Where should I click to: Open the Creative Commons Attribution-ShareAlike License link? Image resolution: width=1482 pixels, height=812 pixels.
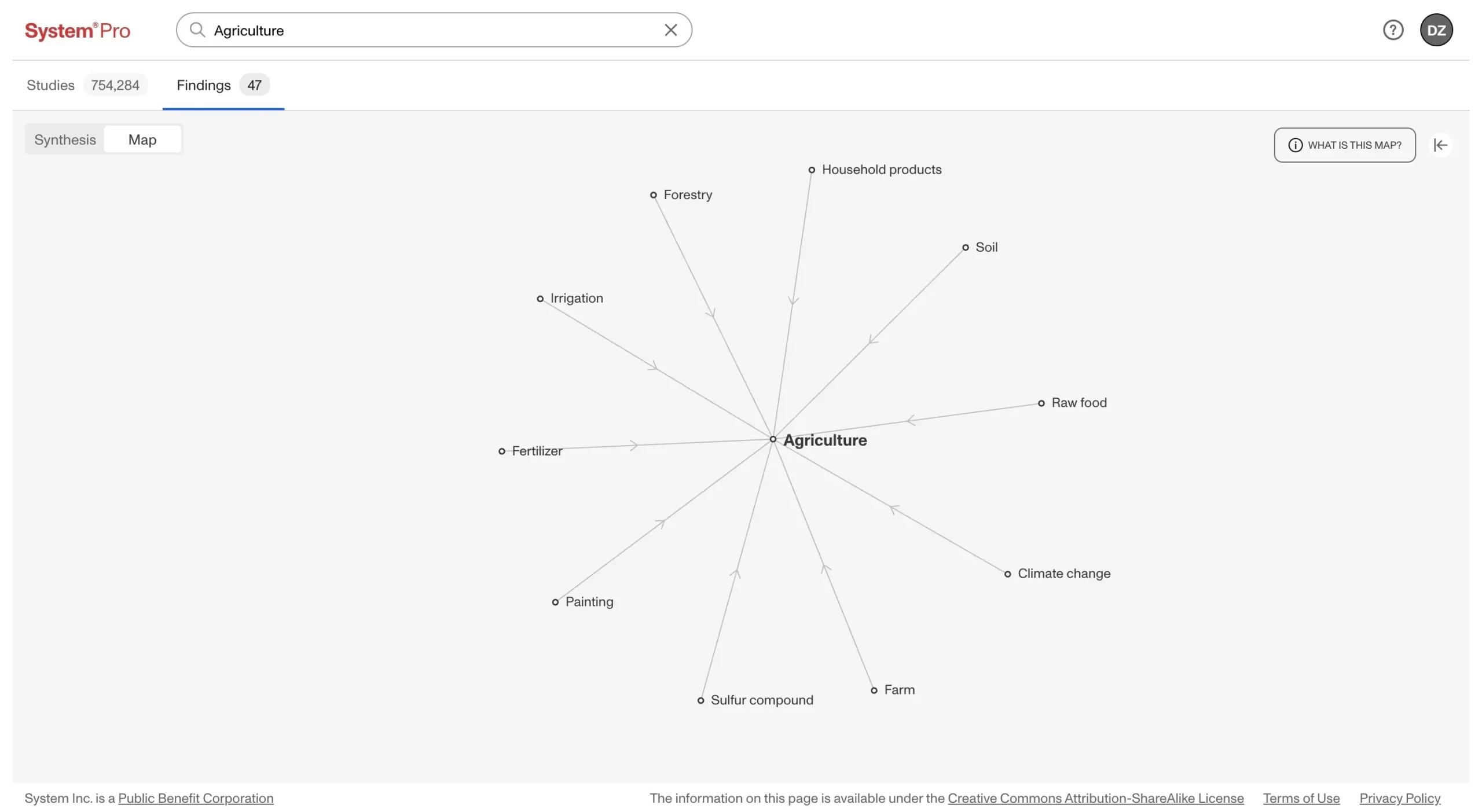coord(1096,798)
